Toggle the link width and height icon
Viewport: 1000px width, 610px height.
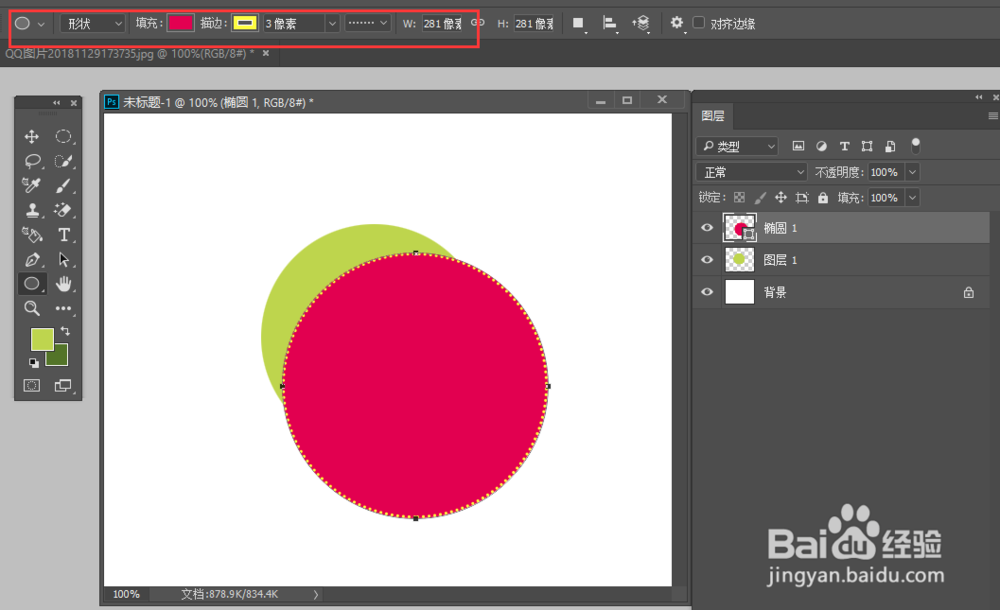tap(478, 23)
